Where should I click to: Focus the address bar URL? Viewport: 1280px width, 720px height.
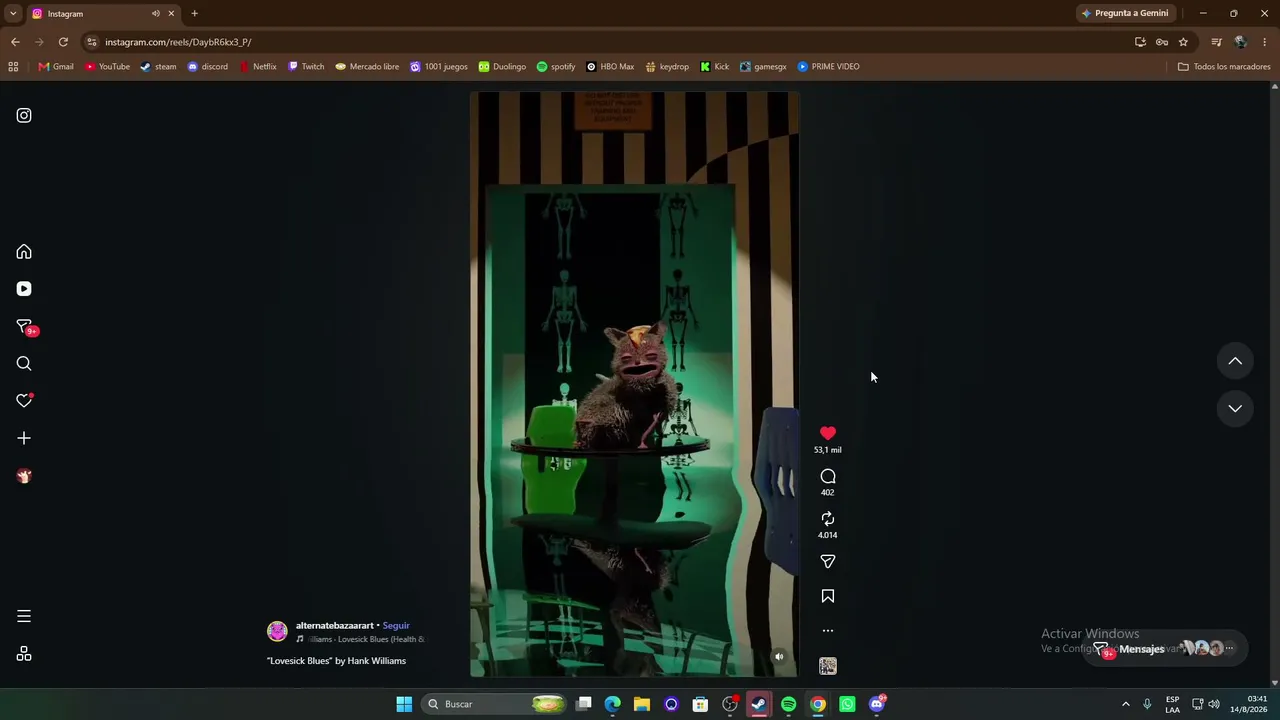point(600,42)
